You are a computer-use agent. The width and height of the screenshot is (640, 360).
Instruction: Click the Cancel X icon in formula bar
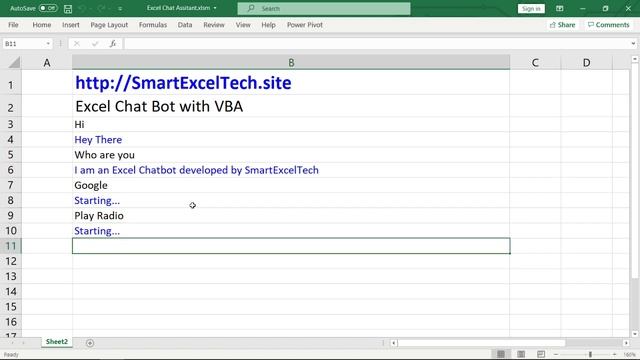pos(77,44)
